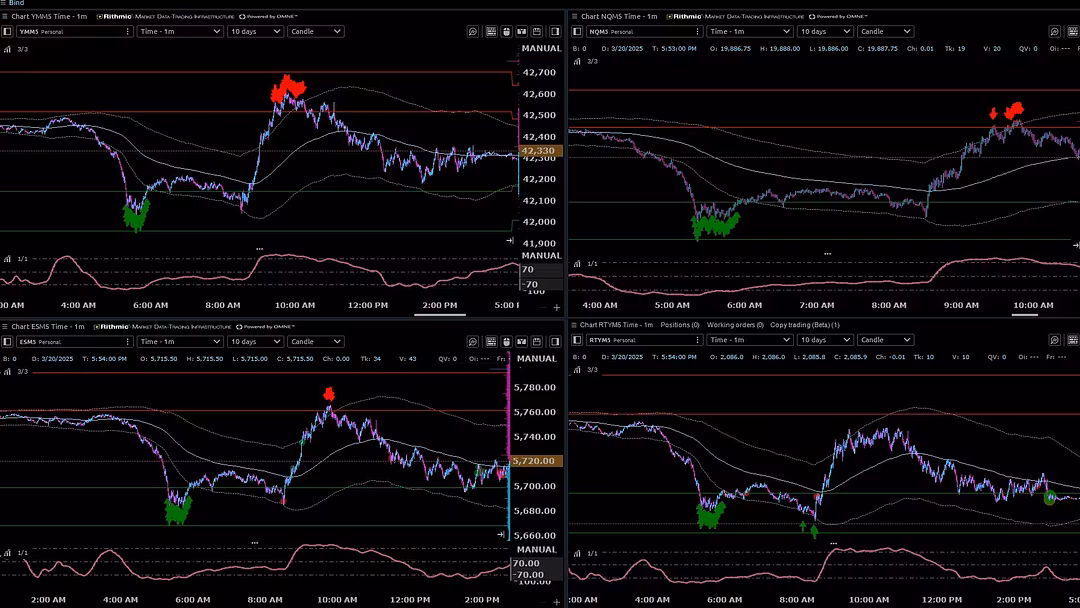This screenshot has width=1080, height=608.
Task: Click chart trader icon in ESM5 toolbar
Action: (521, 342)
